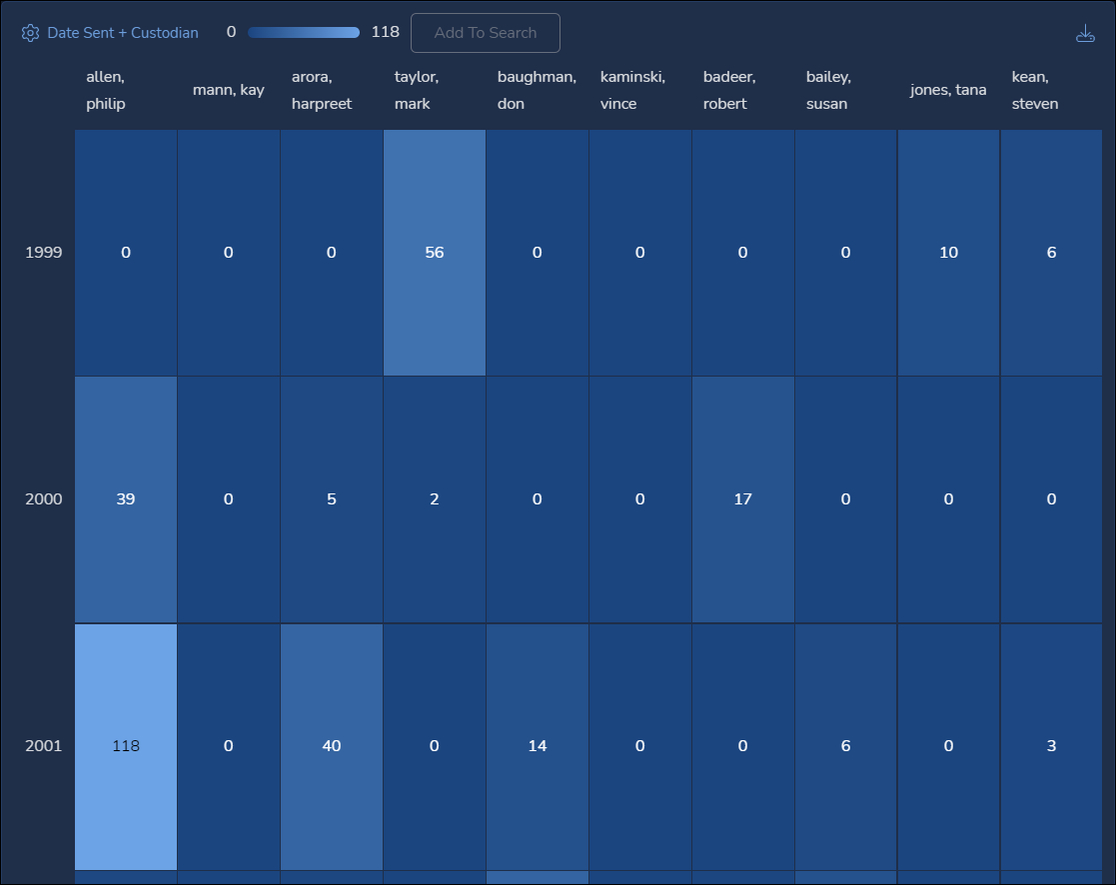Click the cell showing 10 under jones, tana
Screen dimensions: 1116x885
(947, 252)
